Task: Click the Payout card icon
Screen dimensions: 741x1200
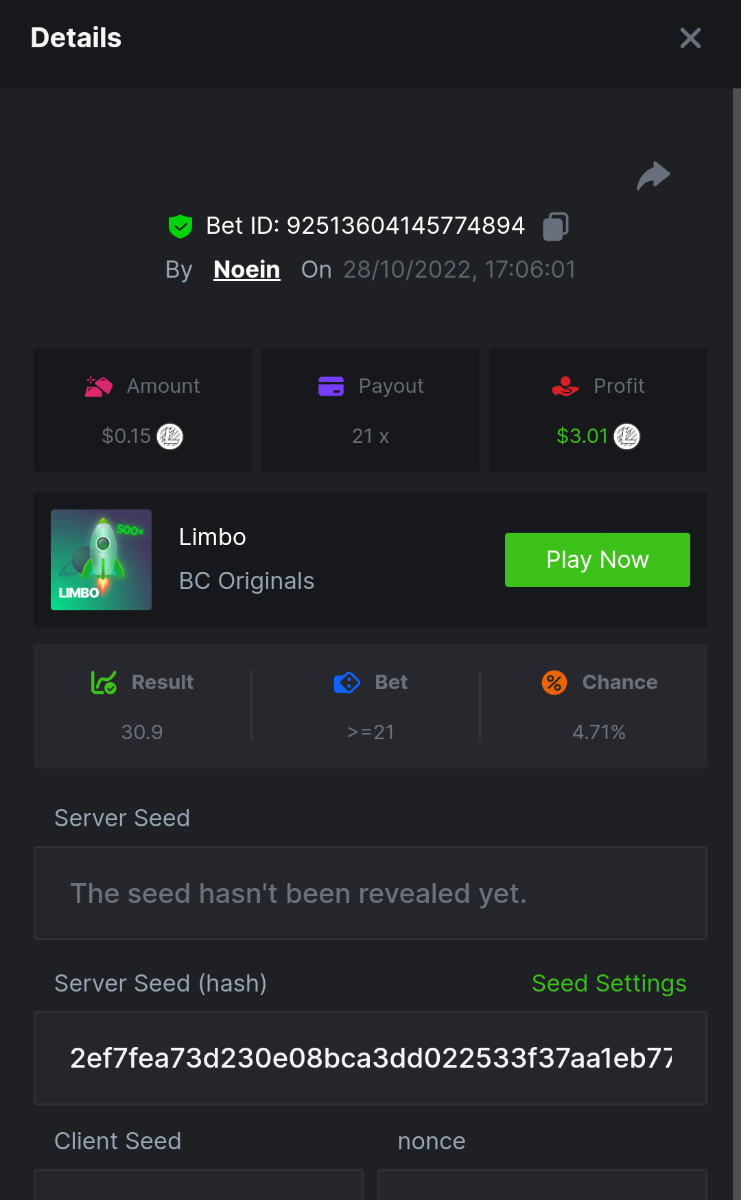Action: [x=331, y=386]
